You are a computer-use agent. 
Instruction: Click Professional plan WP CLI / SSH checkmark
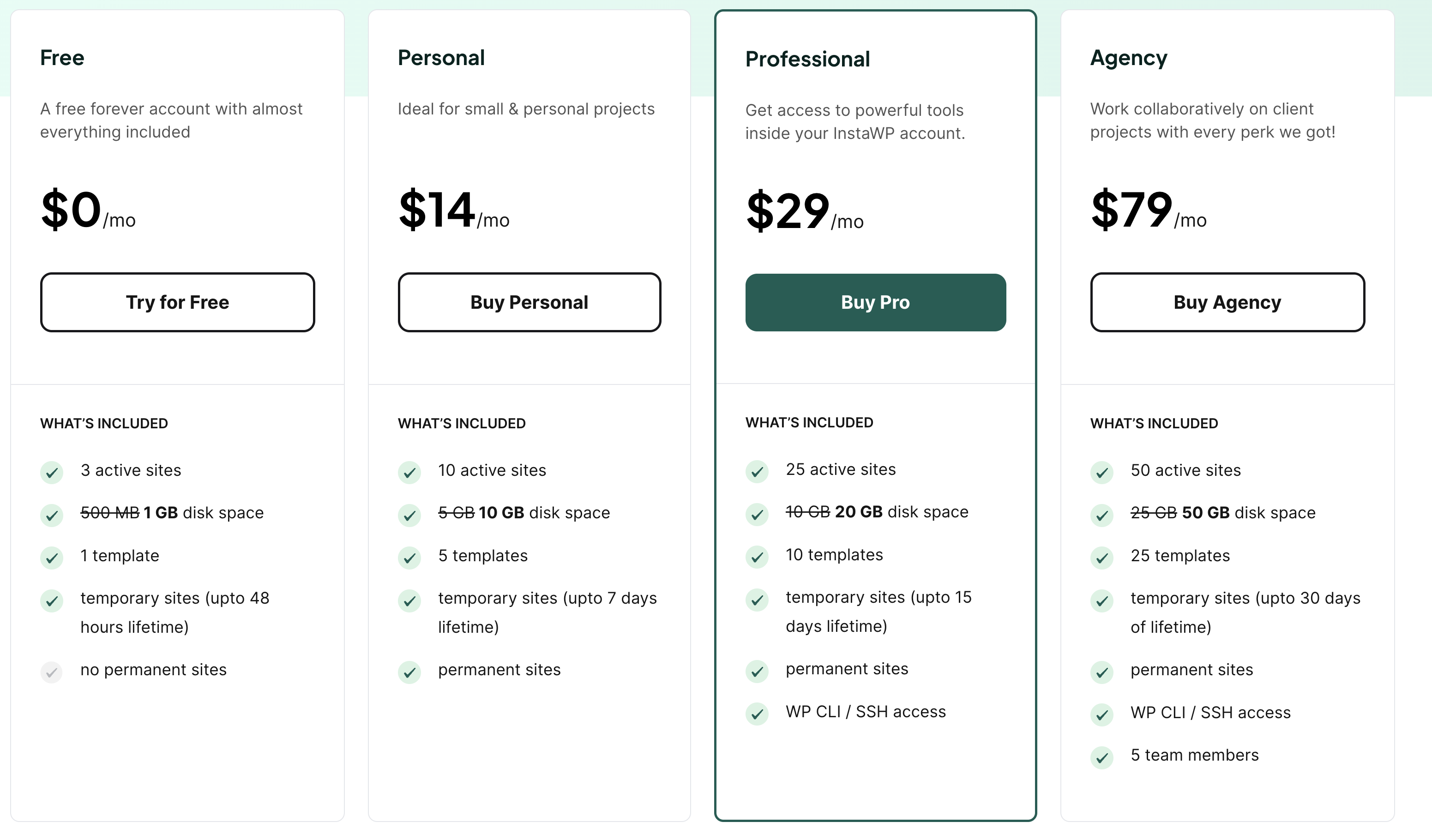[757, 714]
